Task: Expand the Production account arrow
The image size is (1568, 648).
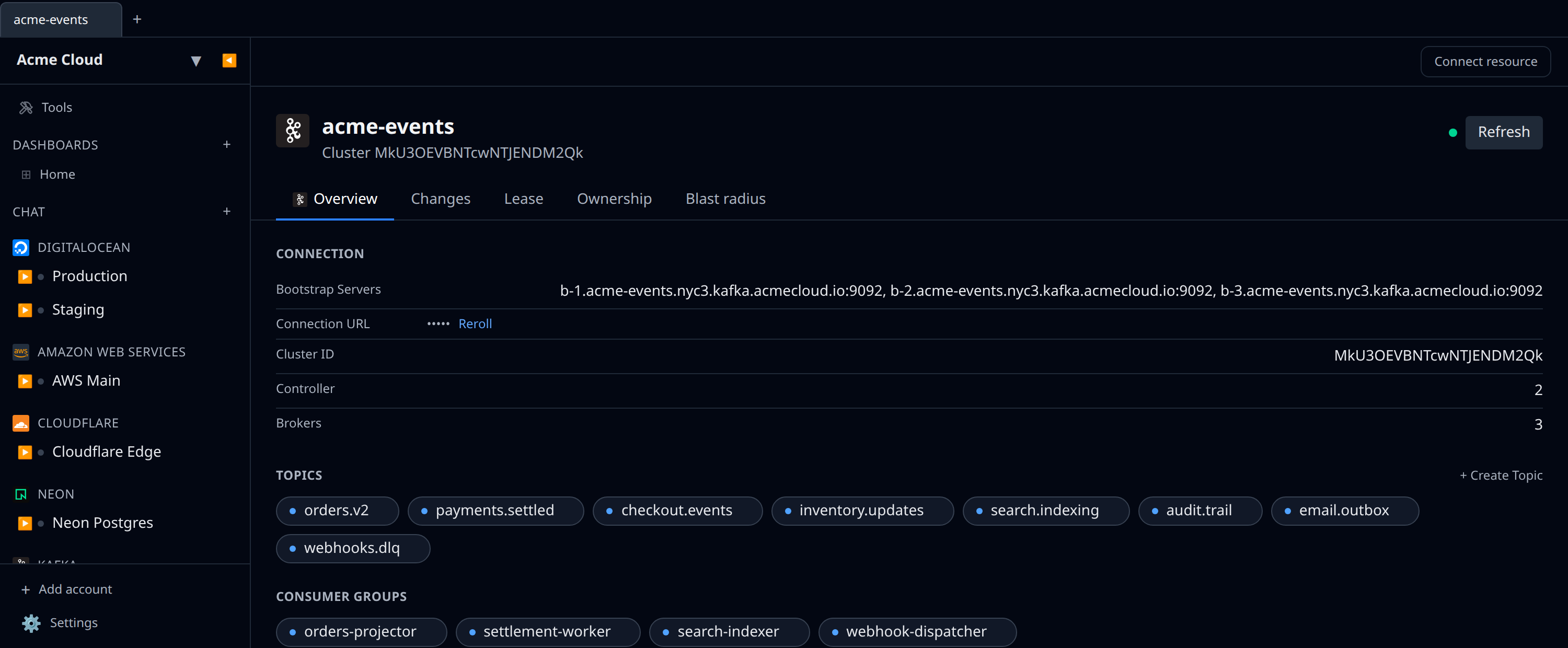Action: [x=25, y=277]
